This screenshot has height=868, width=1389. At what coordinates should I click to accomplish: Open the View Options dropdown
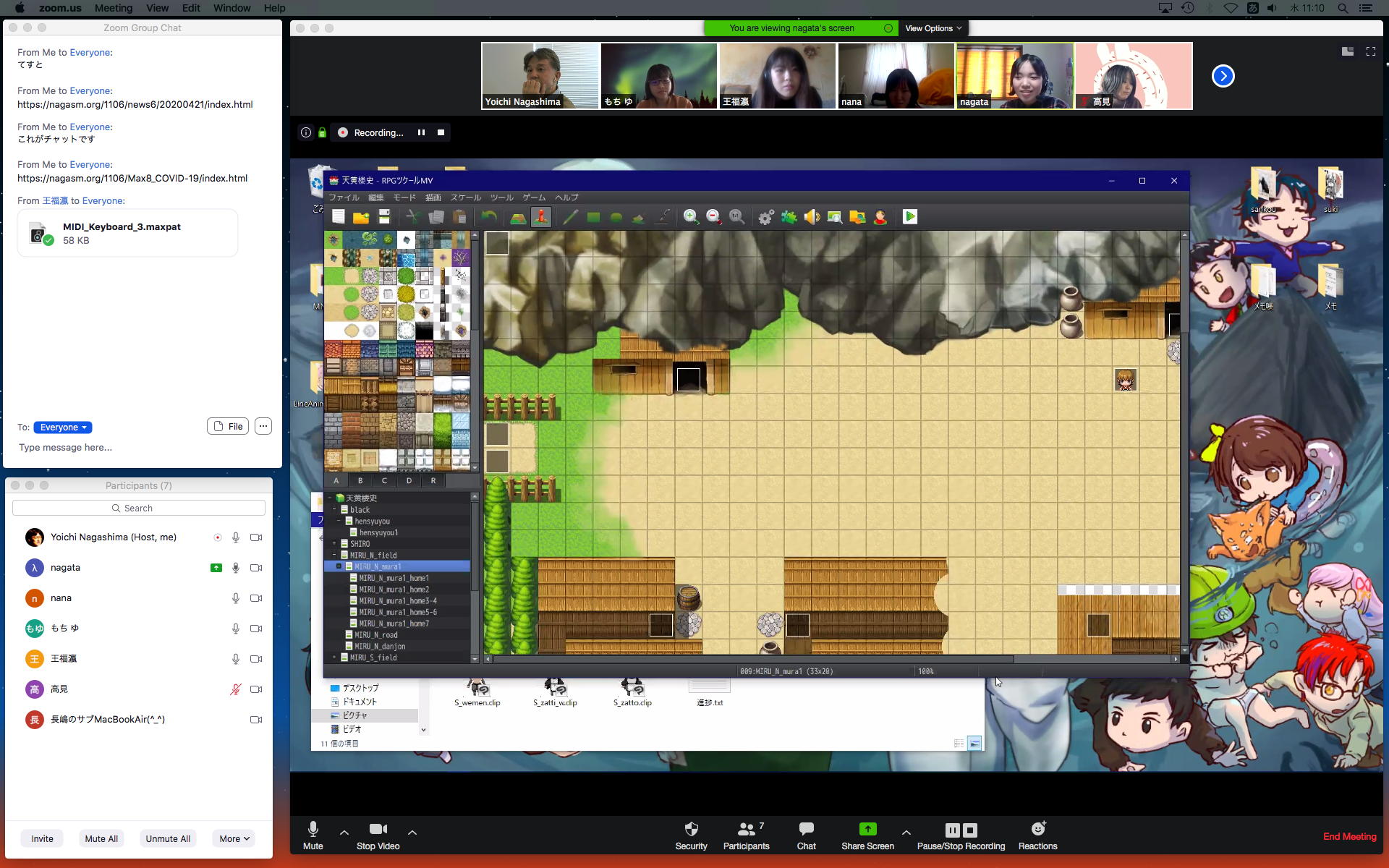tap(933, 28)
